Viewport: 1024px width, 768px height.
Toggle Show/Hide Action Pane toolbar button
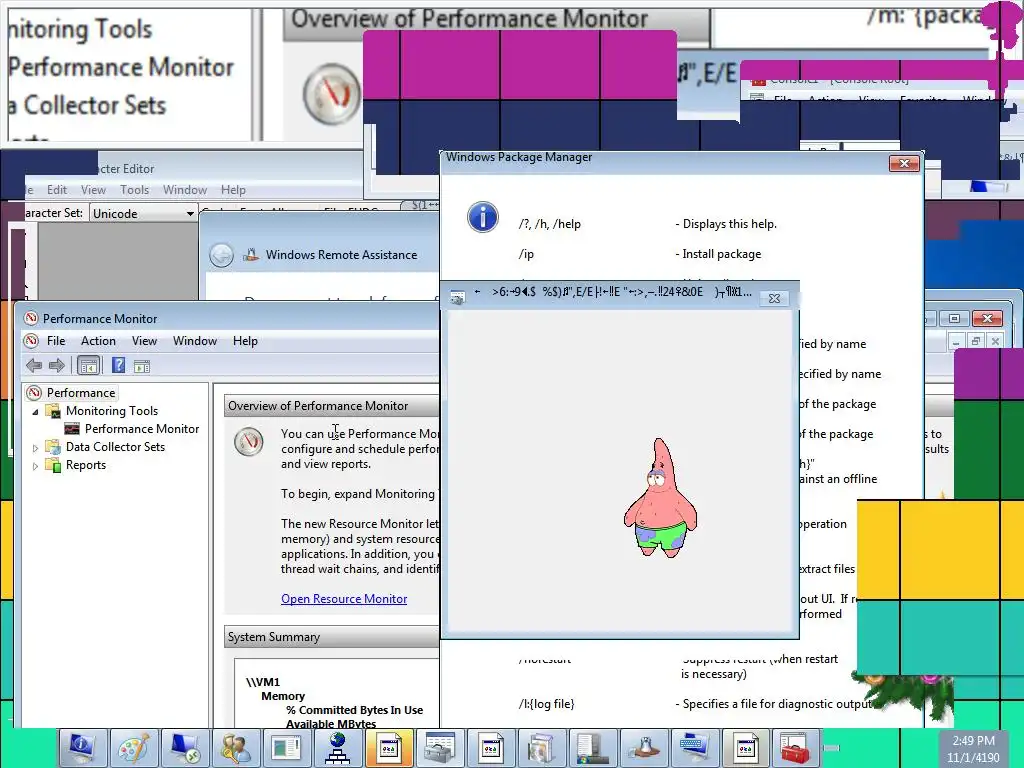(x=142, y=366)
